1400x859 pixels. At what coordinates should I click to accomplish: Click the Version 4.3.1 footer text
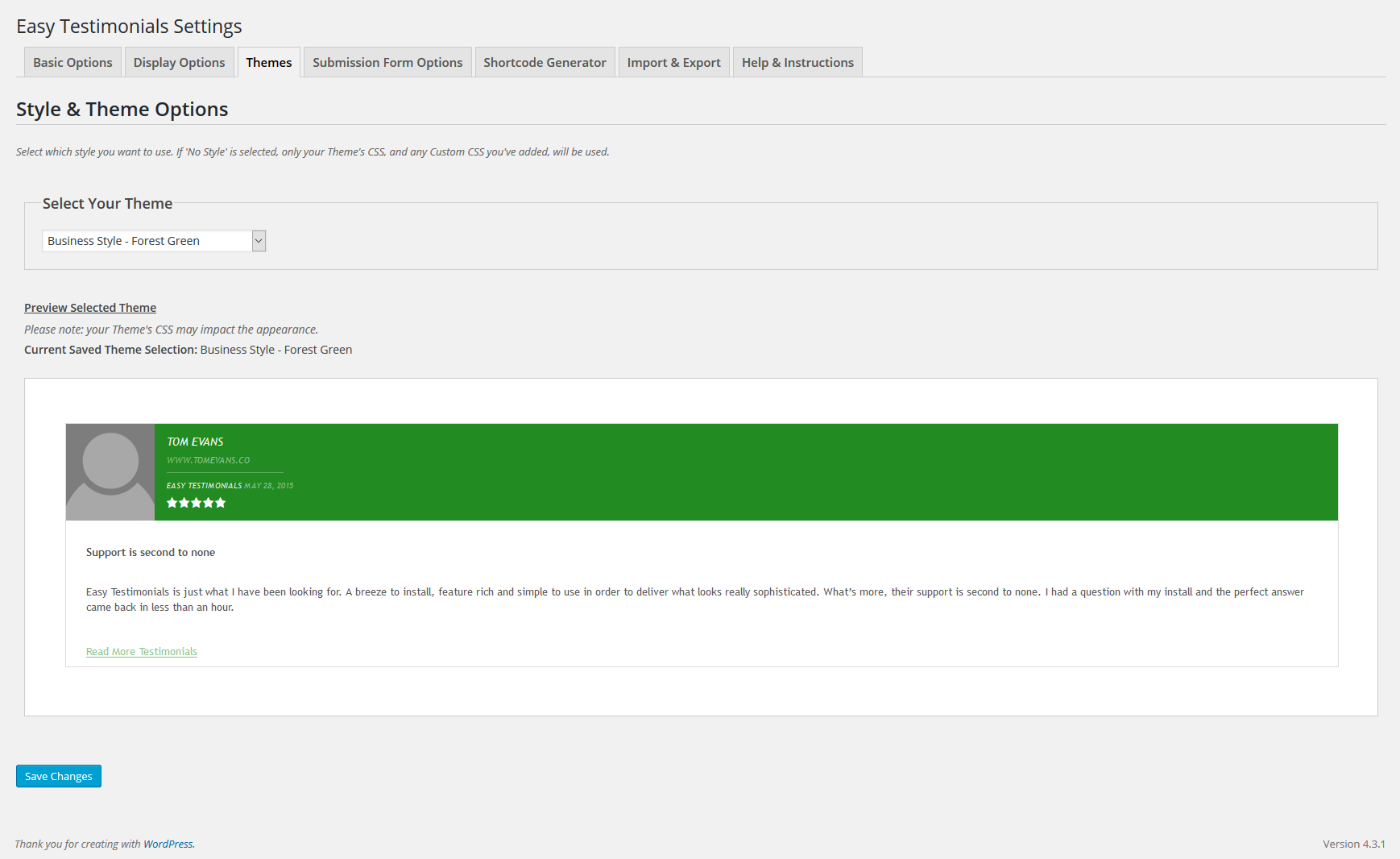pos(1353,844)
